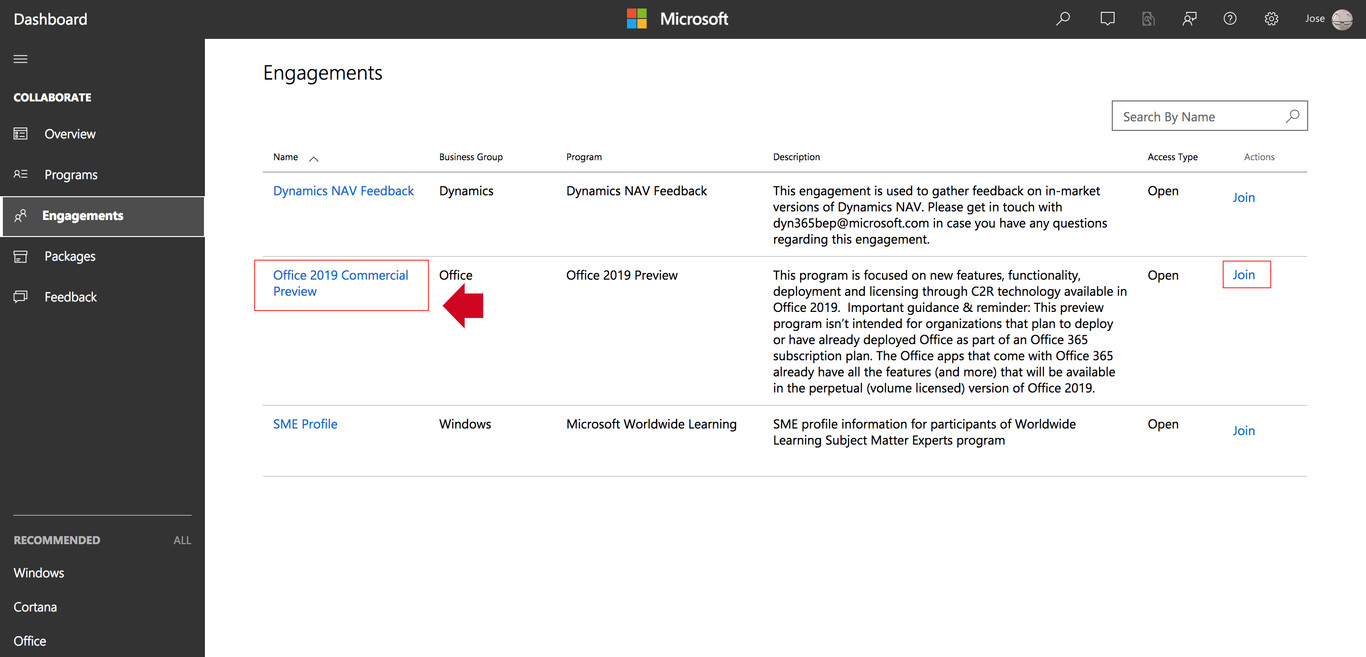Open the Dynamics NAV Feedback engagement link
Screen dimensions: 1366x657
click(x=343, y=191)
